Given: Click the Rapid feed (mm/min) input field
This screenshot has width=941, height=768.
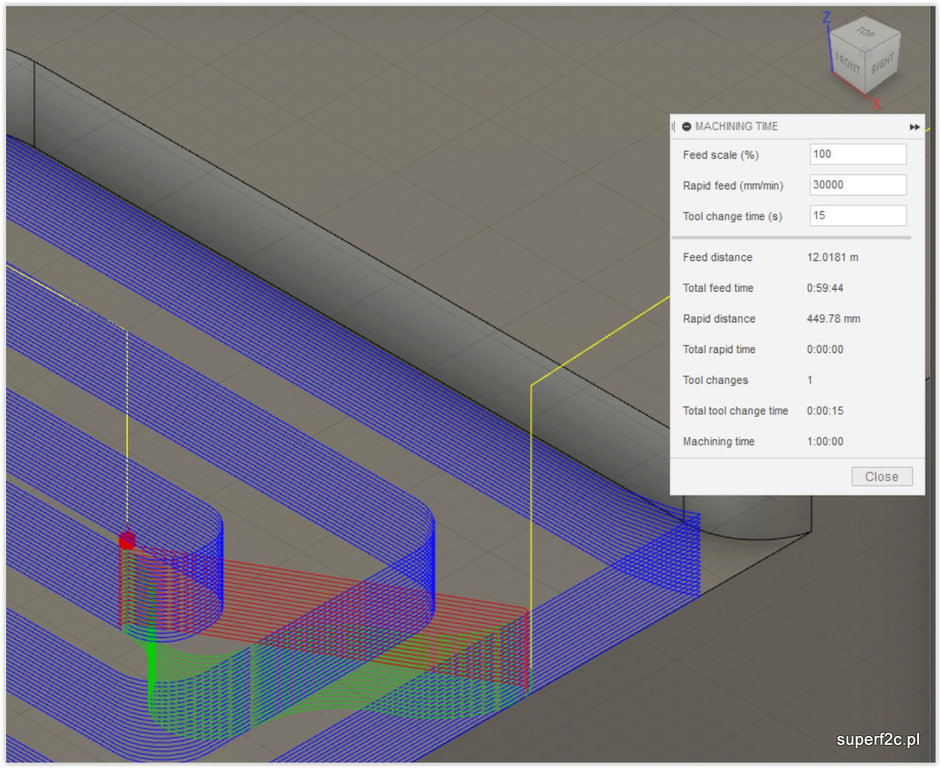Looking at the screenshot, I should click(x=857, y=185).
